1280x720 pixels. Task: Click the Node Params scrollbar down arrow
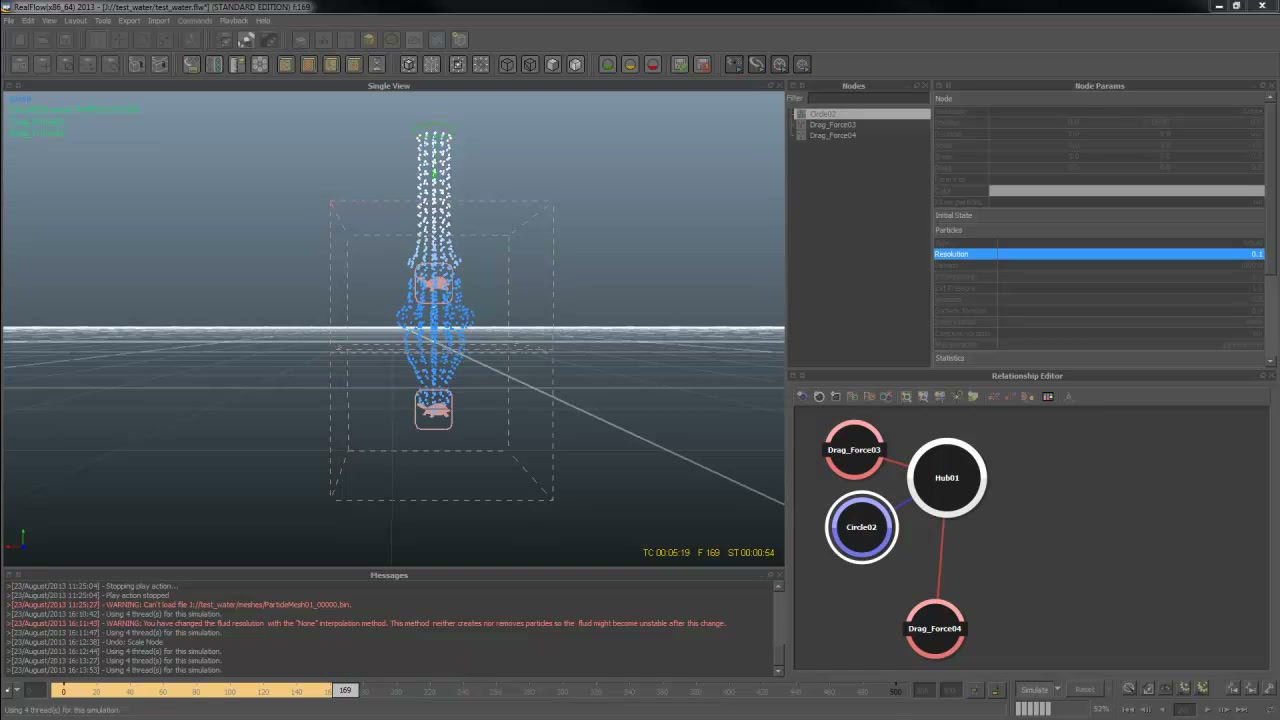(1272, 361)
